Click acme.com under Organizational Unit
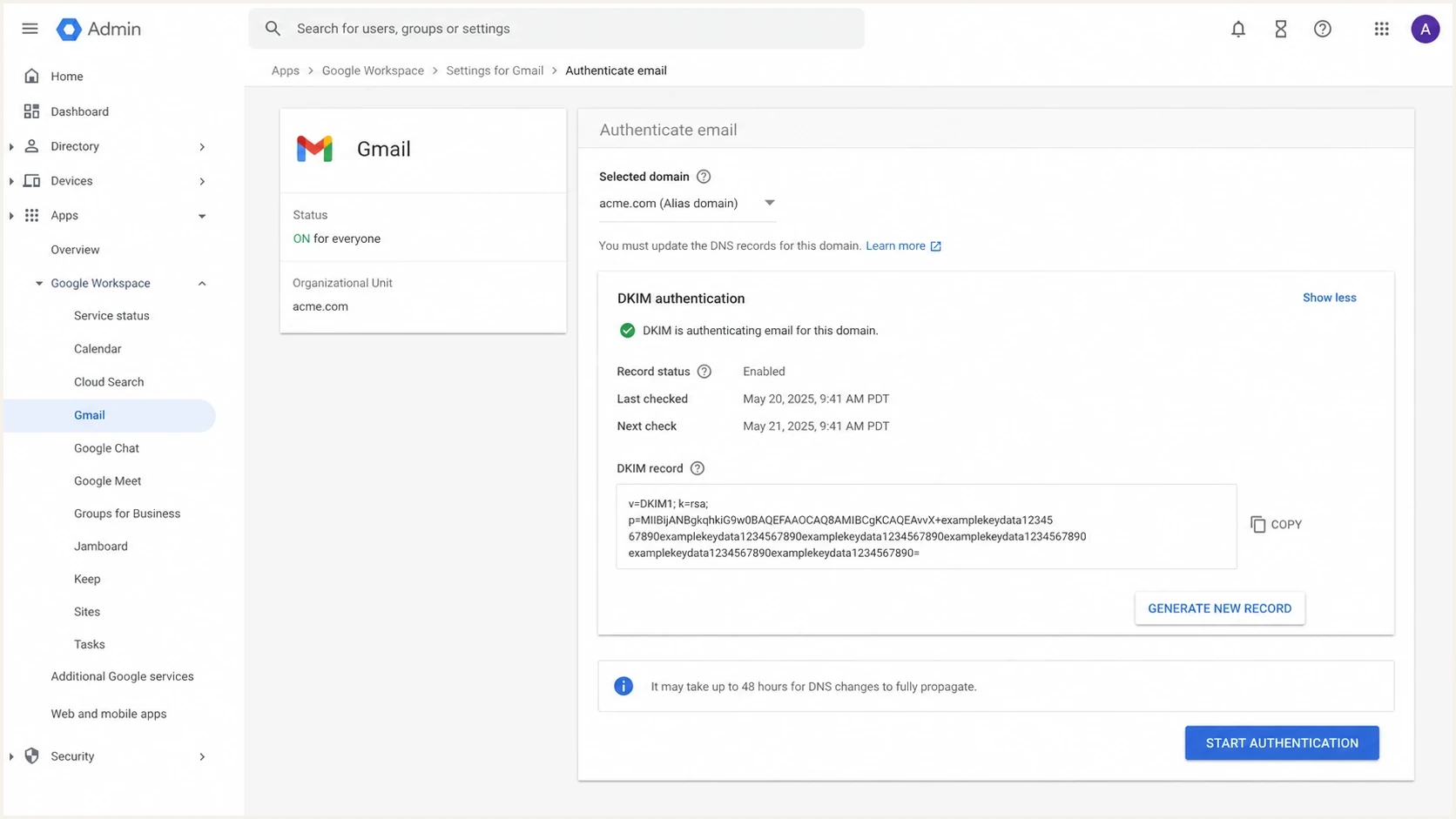This screenshot has width=1456, height=819. pos(320,306)
